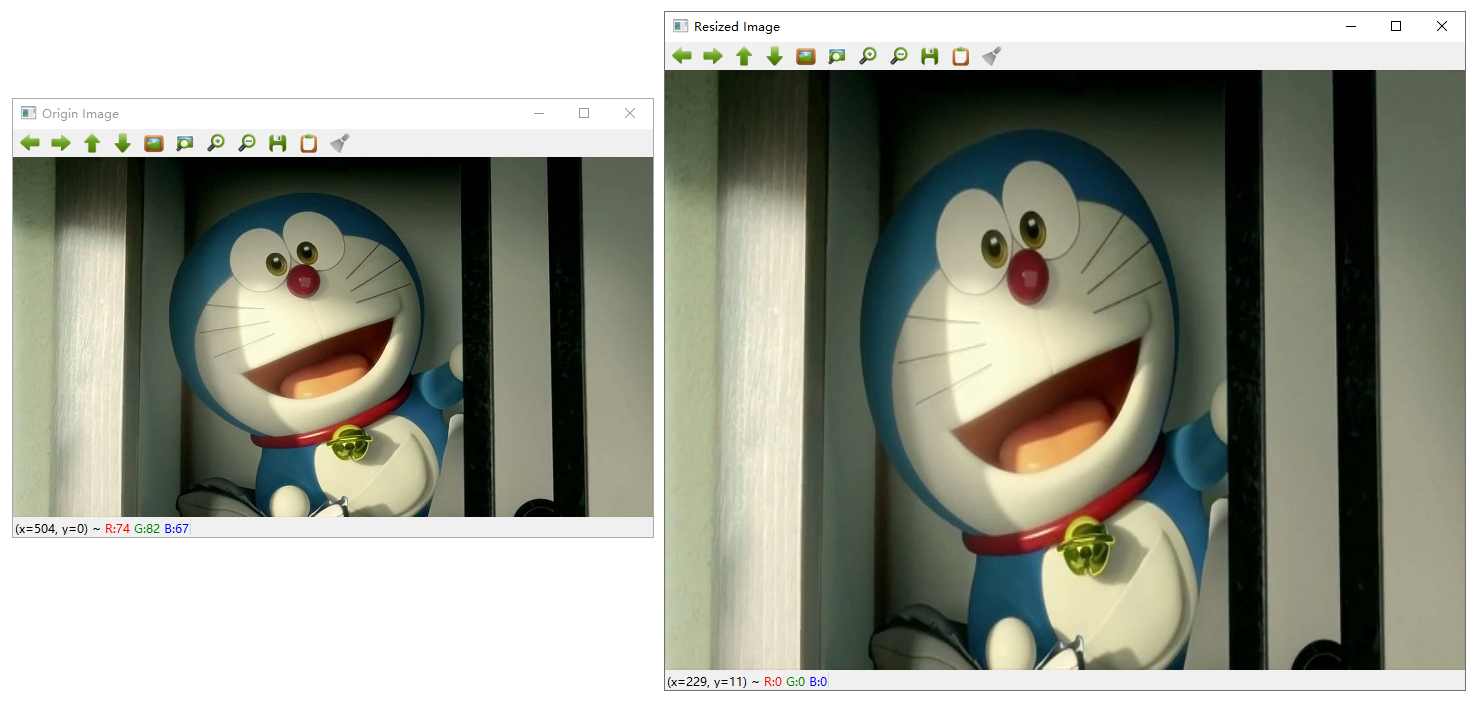1478x708 pixels.
Task: Click the 'R:0' value in Resized Image status bar
Action: [773, 682]
